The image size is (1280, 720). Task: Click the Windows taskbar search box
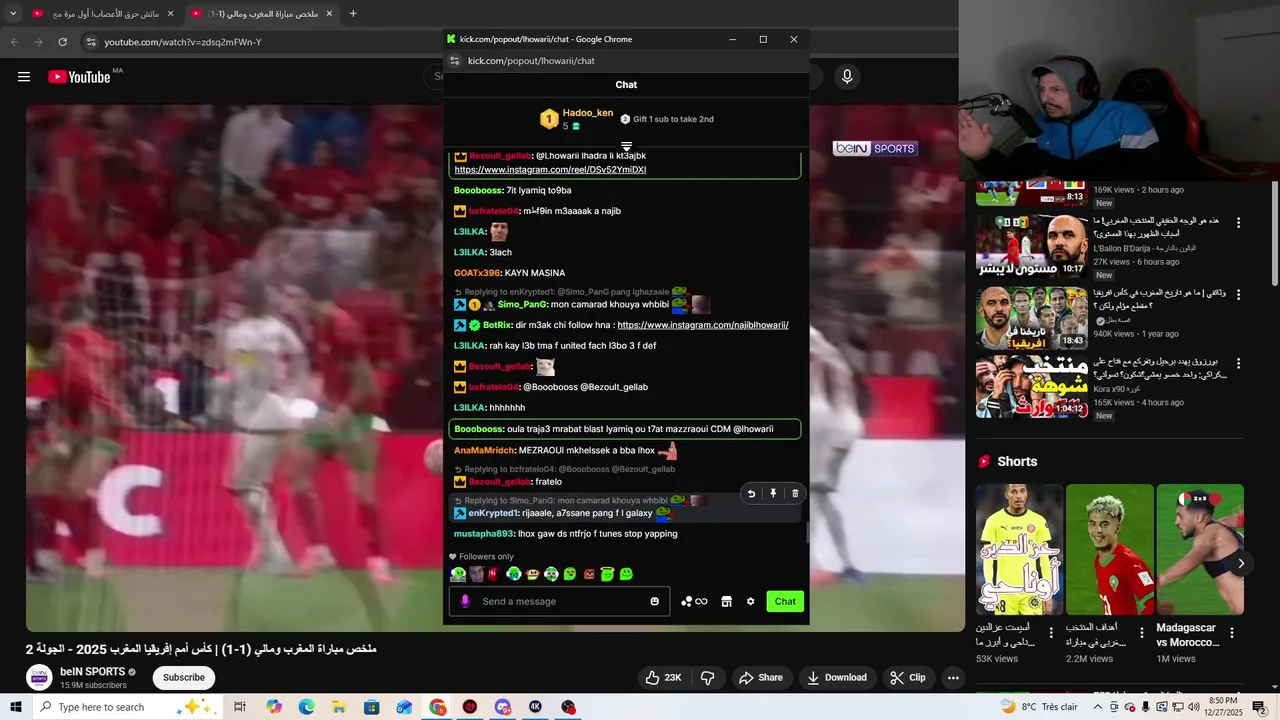tap(115, 707)
